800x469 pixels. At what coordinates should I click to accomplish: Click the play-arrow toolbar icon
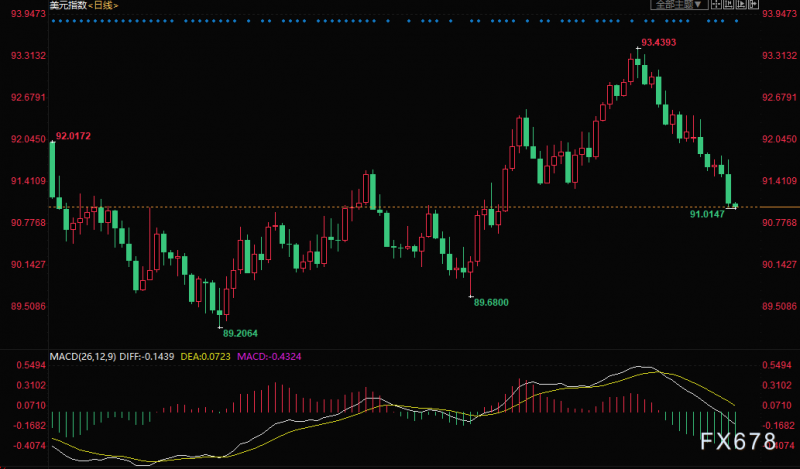coord(741,5)
